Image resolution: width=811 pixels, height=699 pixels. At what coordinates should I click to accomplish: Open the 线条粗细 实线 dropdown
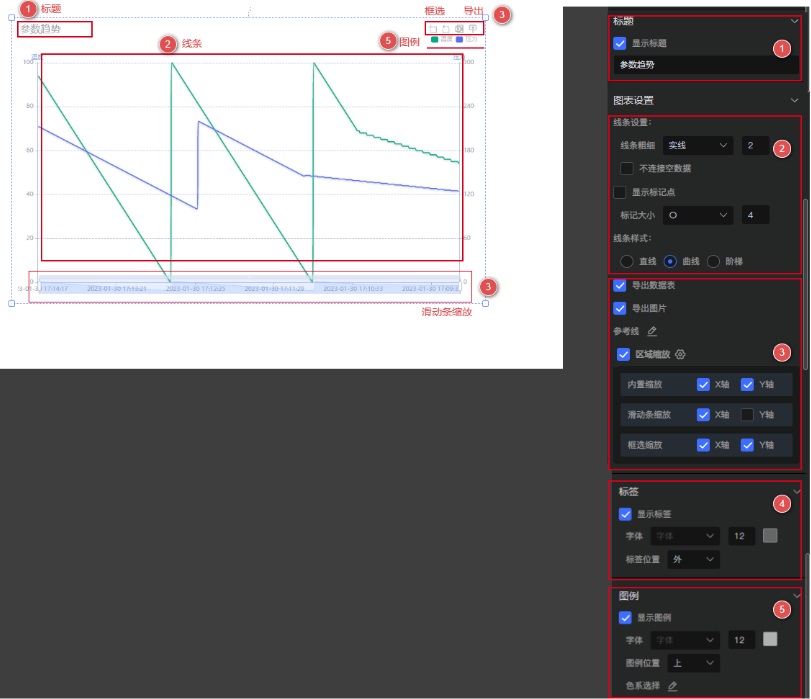coord(698,145)
